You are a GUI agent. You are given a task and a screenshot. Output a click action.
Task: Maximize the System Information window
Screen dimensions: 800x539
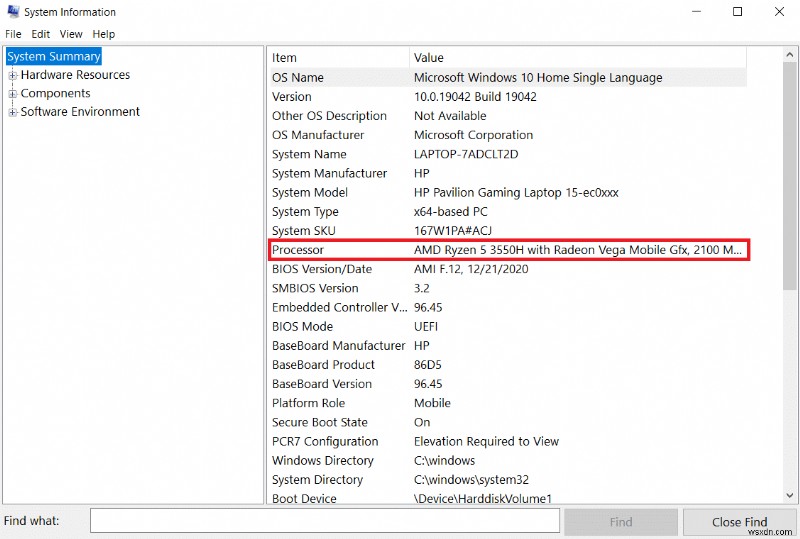737,11
